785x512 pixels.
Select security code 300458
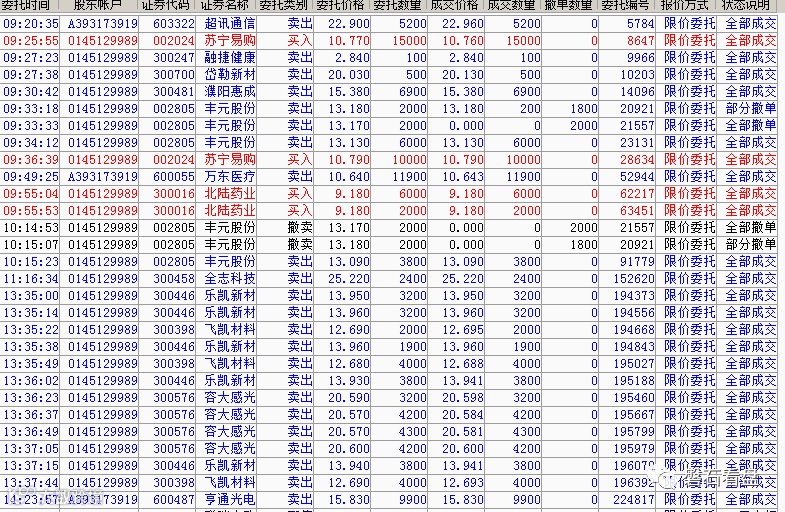click(x=174, y=279)
